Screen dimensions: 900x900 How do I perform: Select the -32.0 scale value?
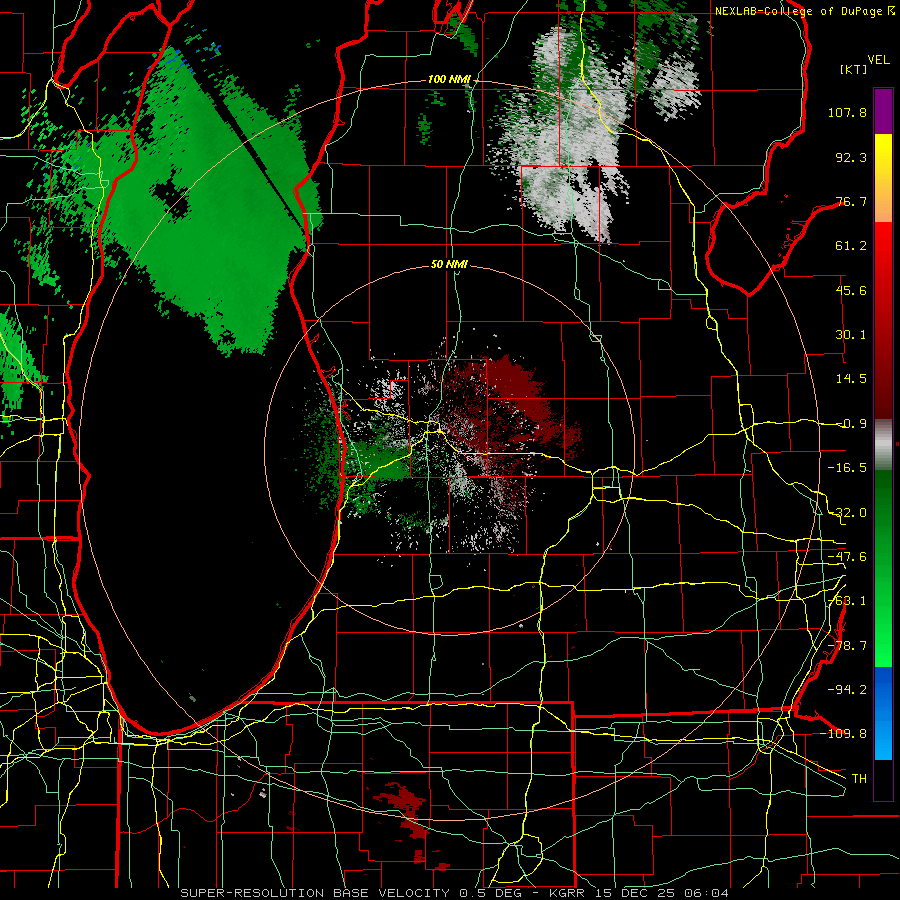point(847,512)
